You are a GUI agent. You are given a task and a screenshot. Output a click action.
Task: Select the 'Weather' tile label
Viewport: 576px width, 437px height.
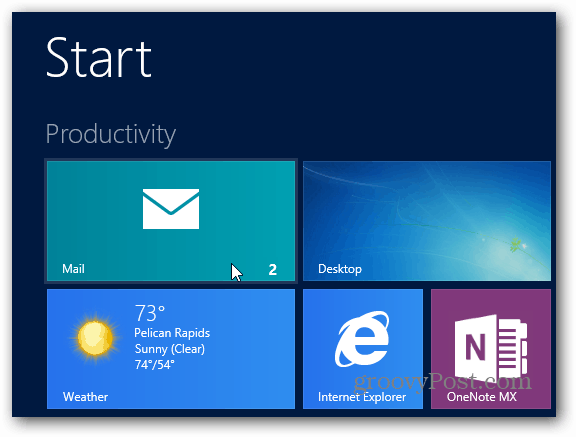pyautogui.click(x=85, y=397)
